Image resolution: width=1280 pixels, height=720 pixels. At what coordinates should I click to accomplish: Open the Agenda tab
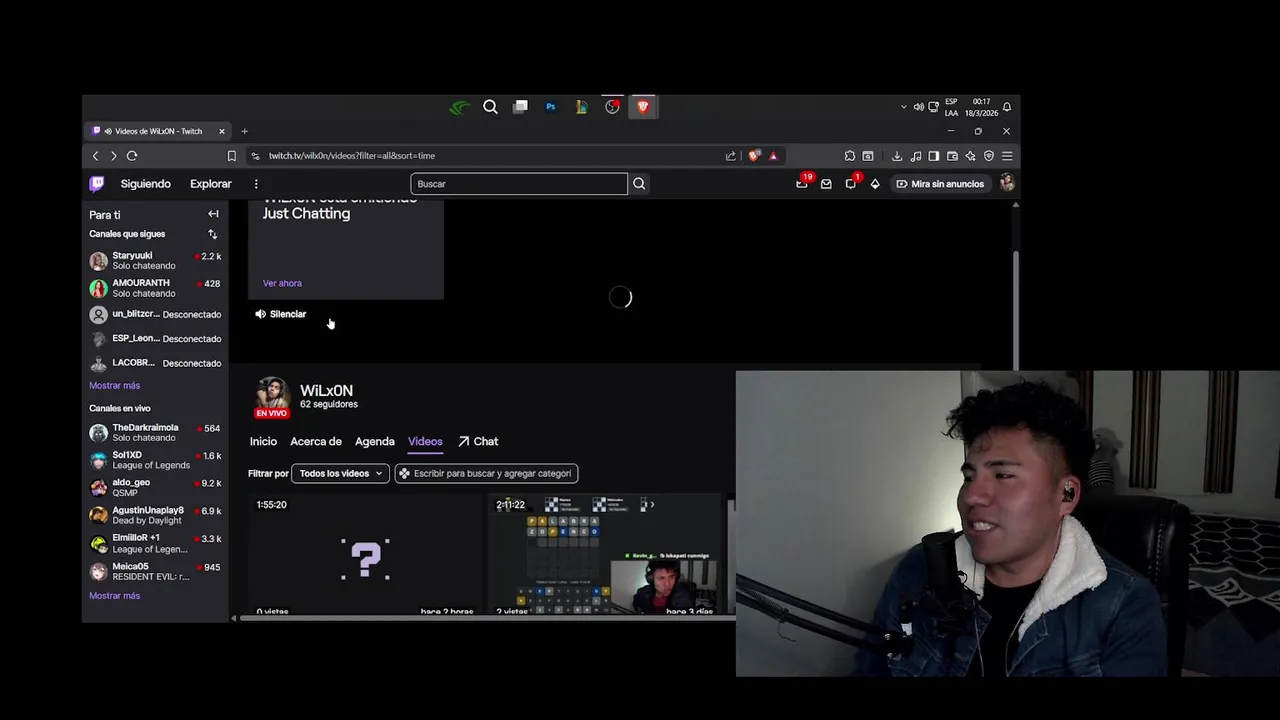[x=375, y=441]
